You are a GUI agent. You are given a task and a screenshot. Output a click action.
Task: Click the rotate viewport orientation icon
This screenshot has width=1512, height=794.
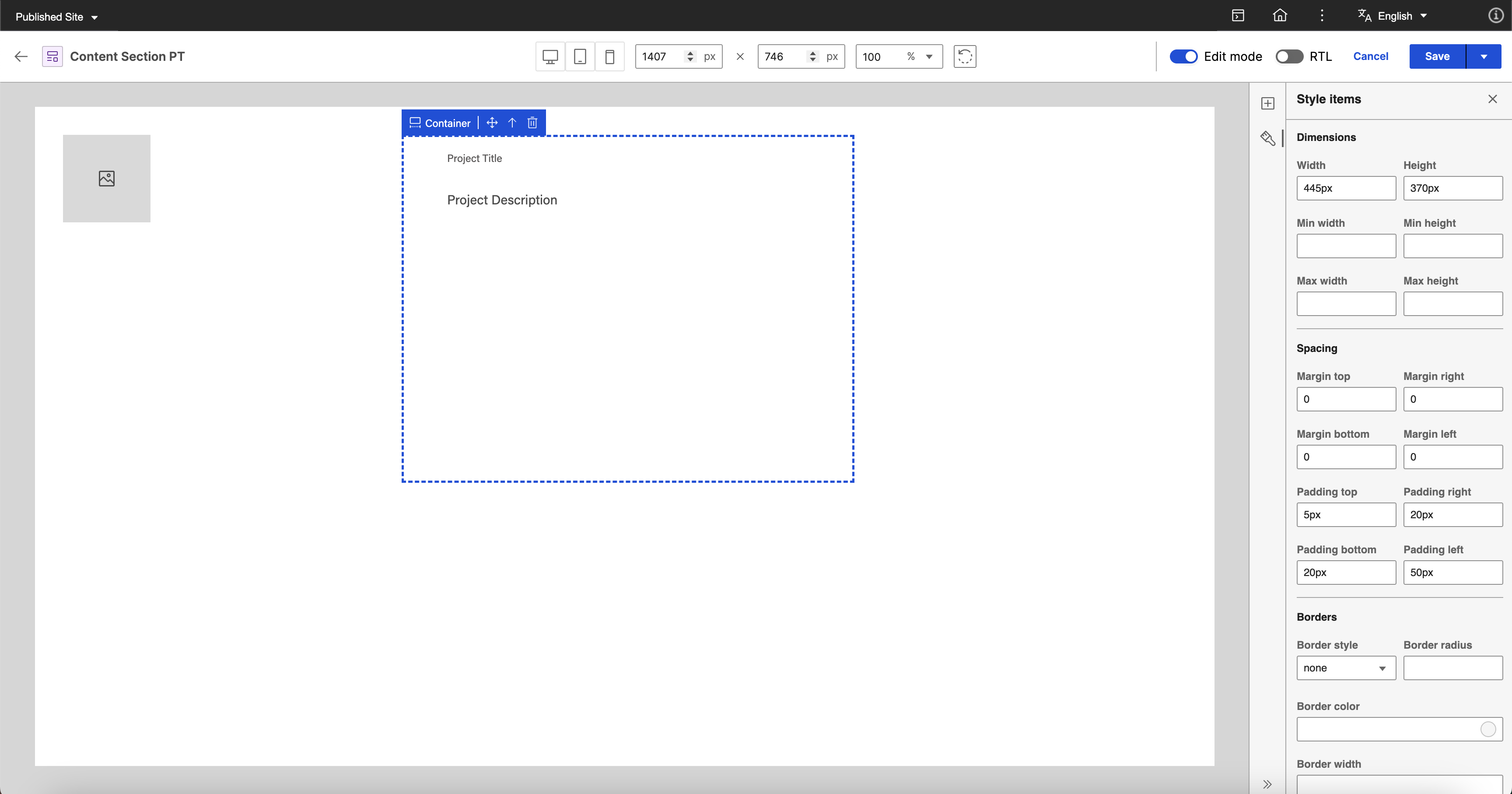[x=964, y=56]
